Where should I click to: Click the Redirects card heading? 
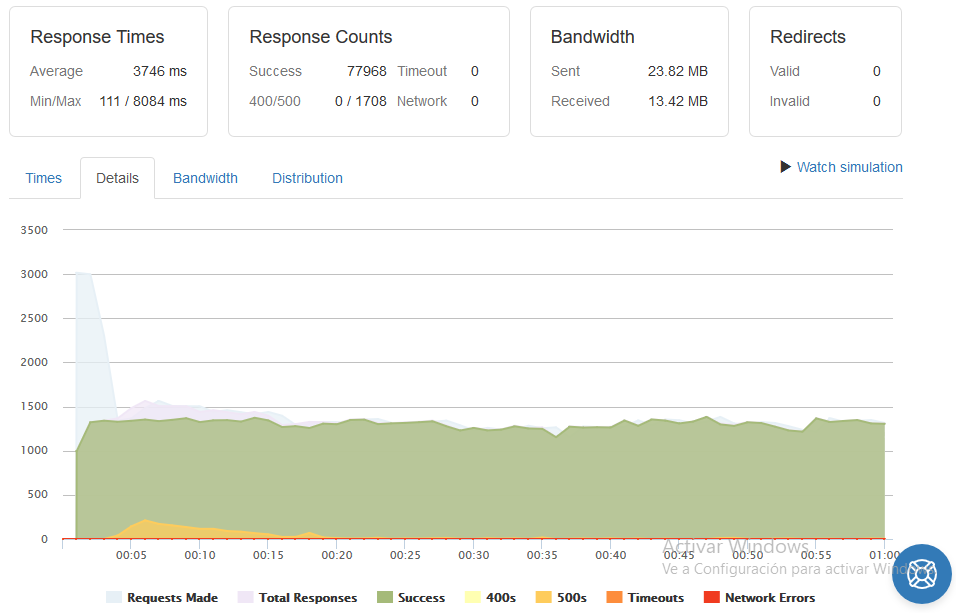coord(808,37)
